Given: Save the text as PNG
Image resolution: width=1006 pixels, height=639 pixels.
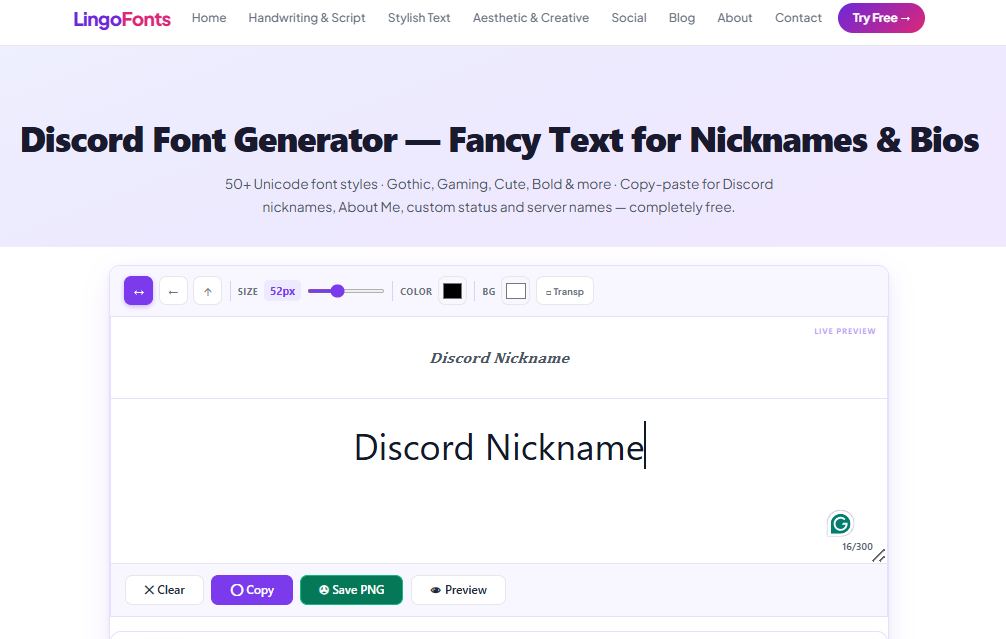Looking at the screenshot, I should [x=352, y=590].
